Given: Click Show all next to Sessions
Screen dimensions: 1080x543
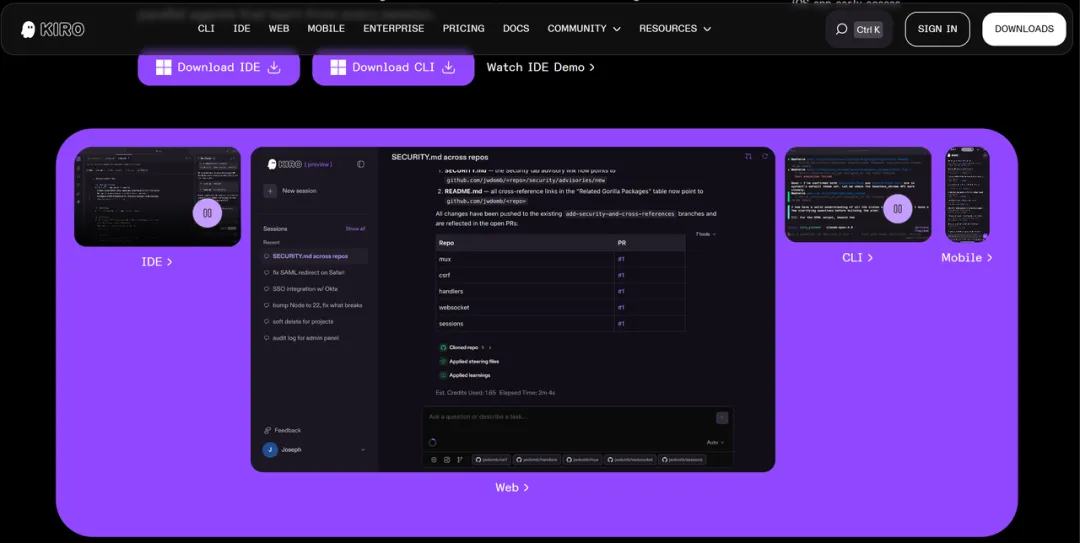Looking at the screenshot, I should [x=355, y=229].
